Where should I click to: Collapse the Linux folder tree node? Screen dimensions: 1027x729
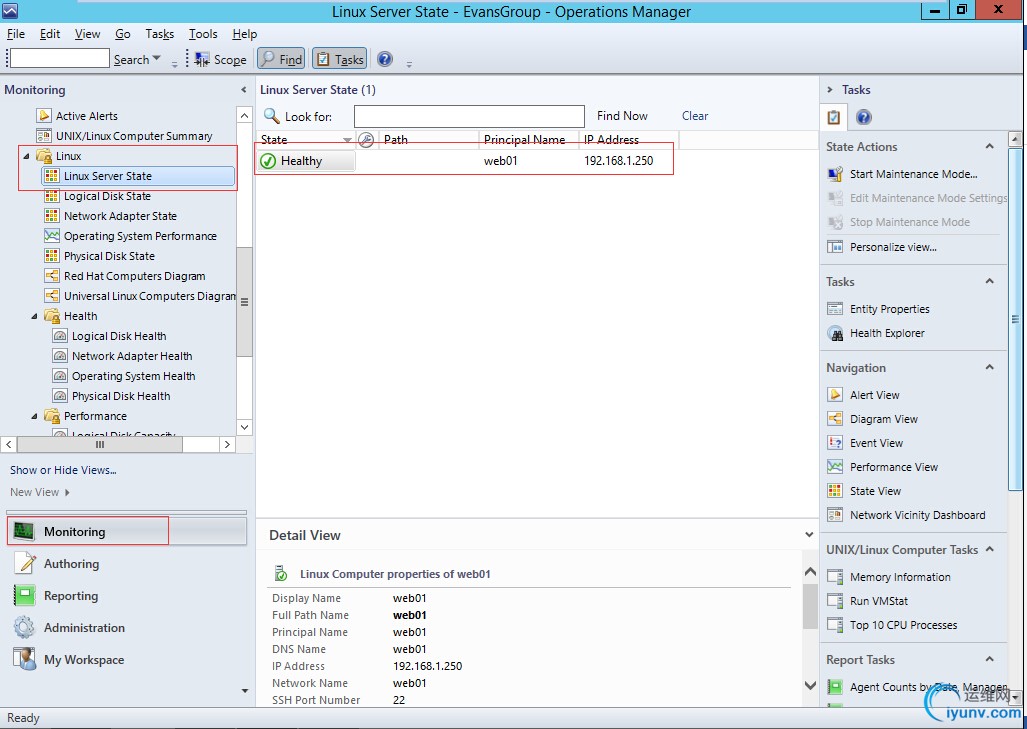[x=27, y=156]
